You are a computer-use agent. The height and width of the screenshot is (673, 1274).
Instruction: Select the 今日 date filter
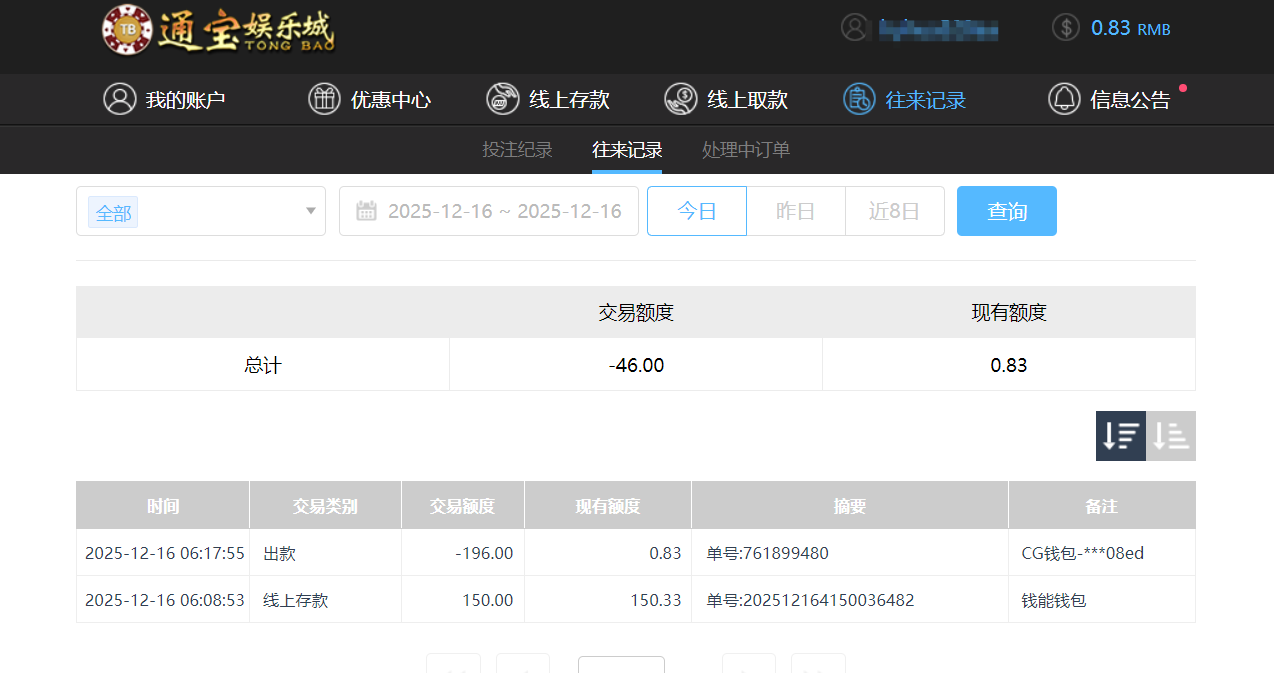tap(696, 210)
